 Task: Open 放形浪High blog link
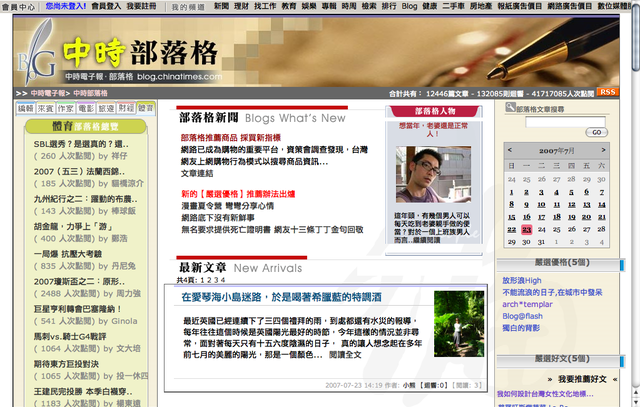click(522, 280)
